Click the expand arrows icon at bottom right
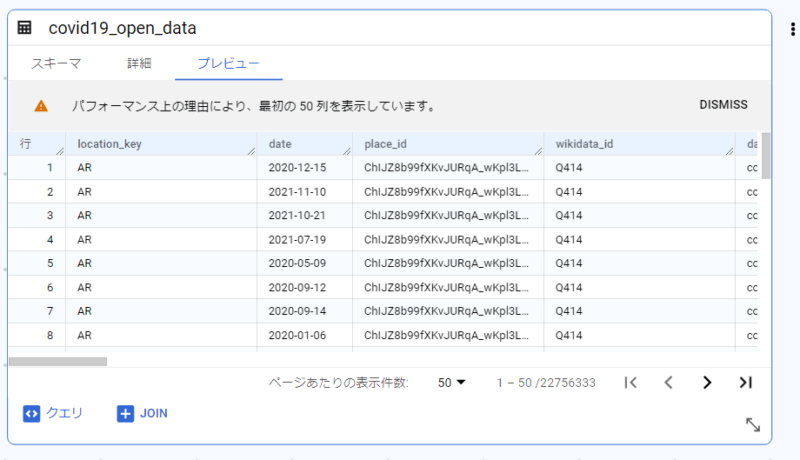Viewport: 800px width, 460px height. pos(753,424)
